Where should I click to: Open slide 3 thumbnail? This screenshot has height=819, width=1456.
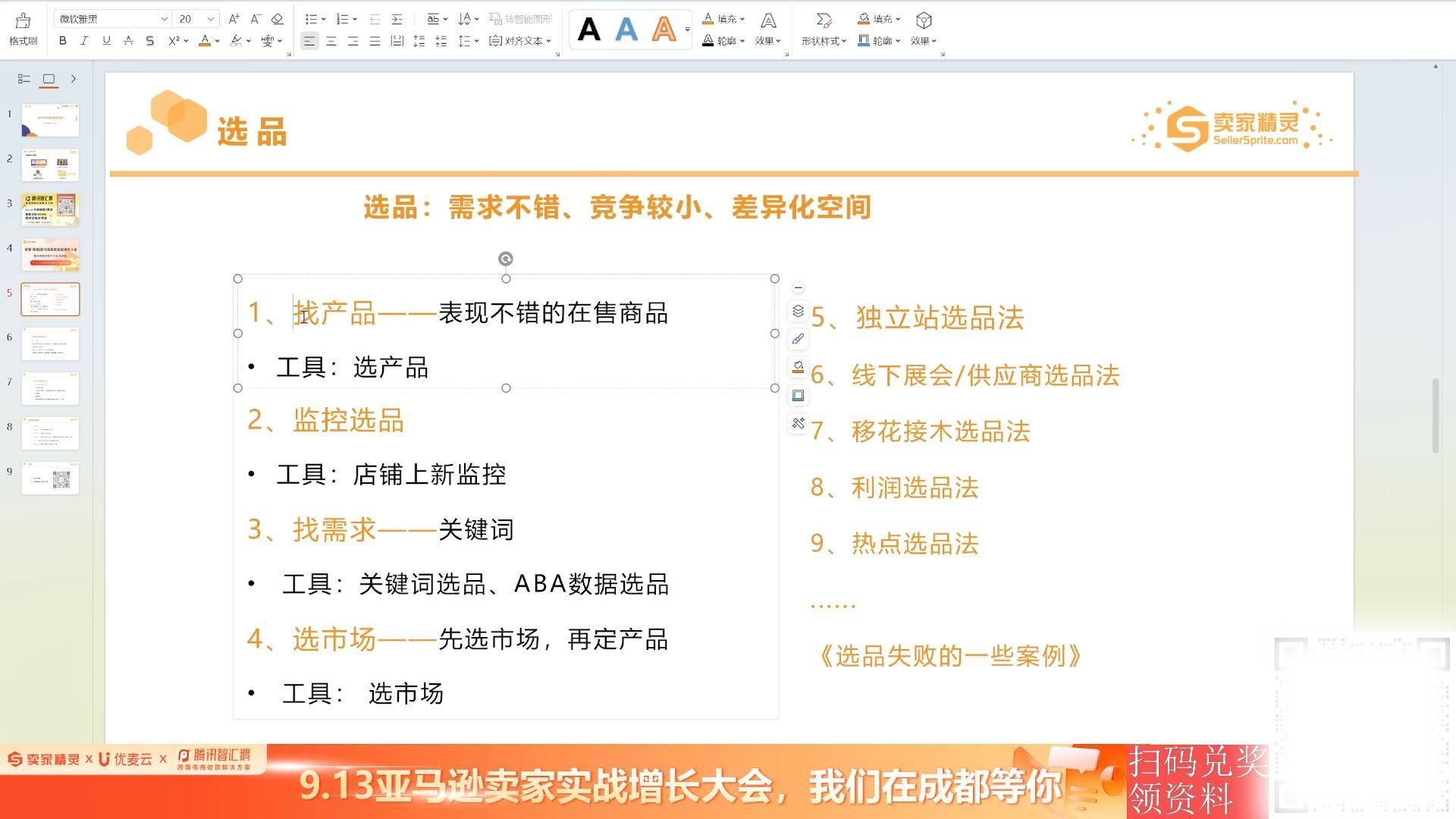tap(50, 209)
